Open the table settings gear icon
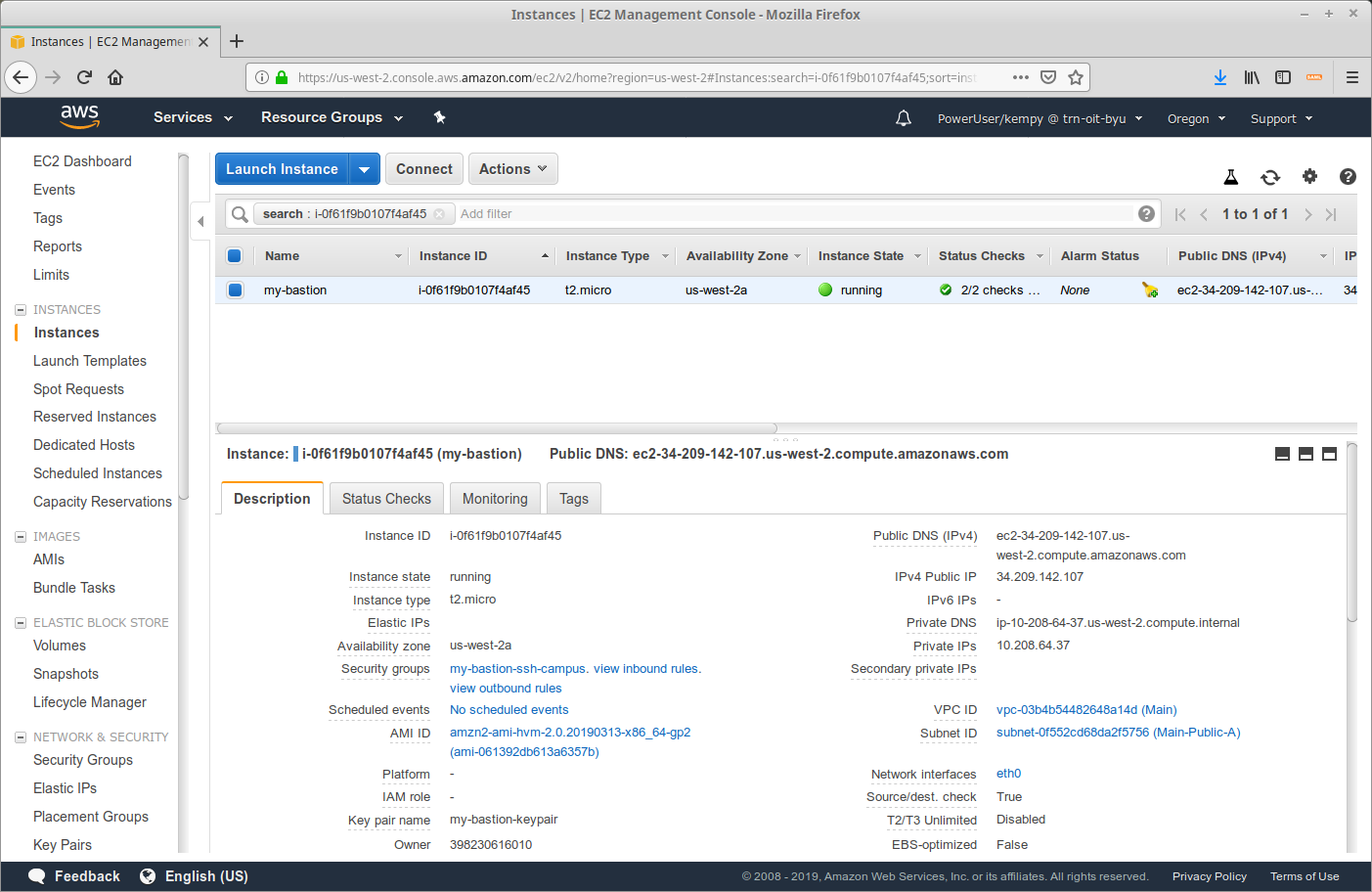 coord(1309,176)
